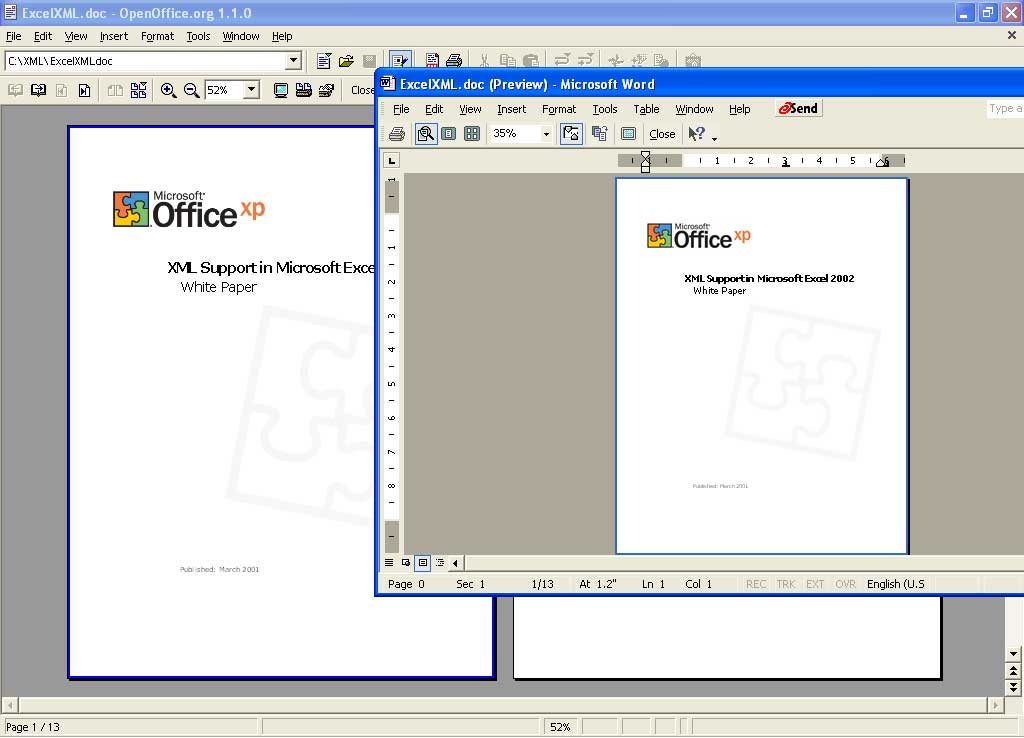Go to next page in OpenOffice preview
Screen dimensions: 1024x738
coord(39,90)
